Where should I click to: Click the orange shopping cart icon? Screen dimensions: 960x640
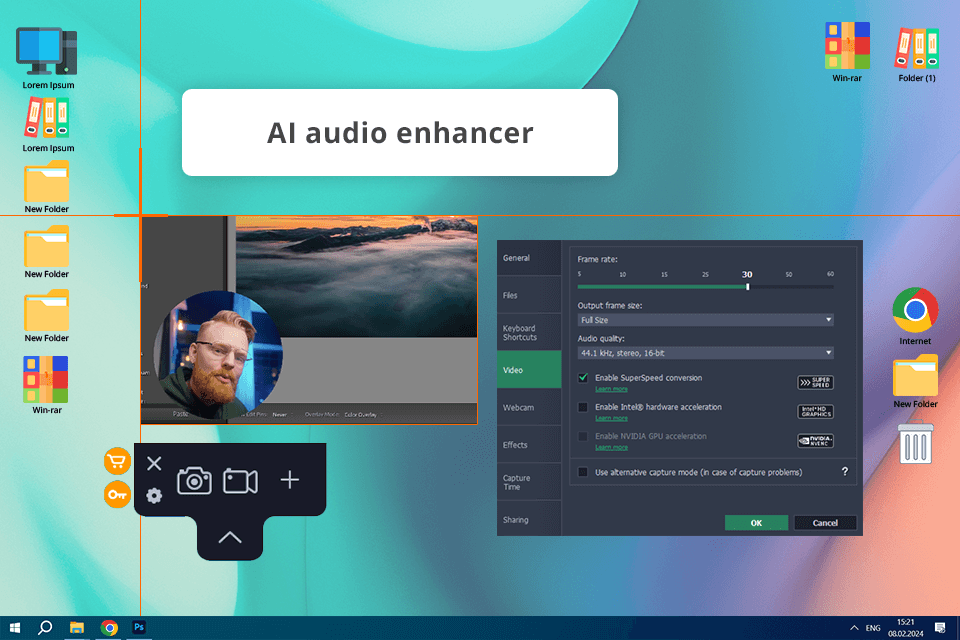tap(117, 461)
